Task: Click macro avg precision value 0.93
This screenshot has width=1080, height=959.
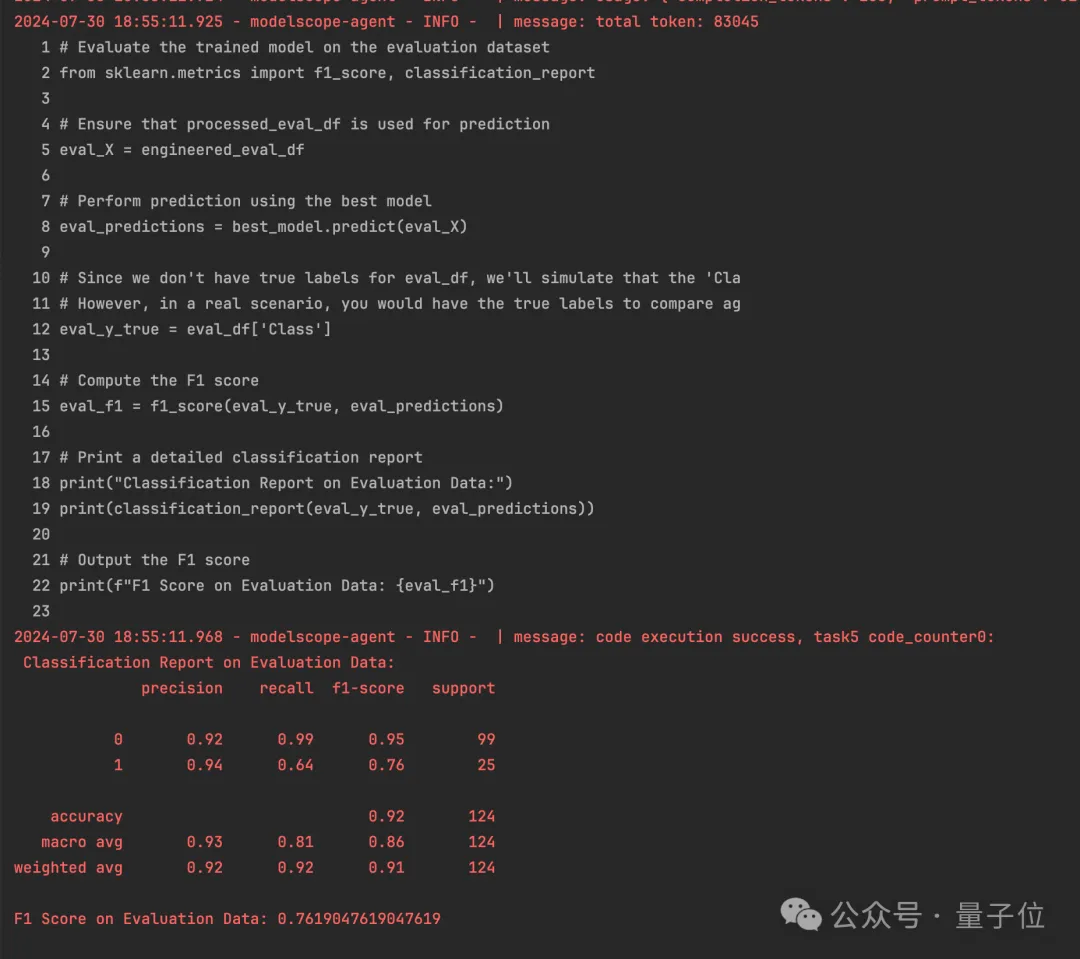Action: coord(205,842)
